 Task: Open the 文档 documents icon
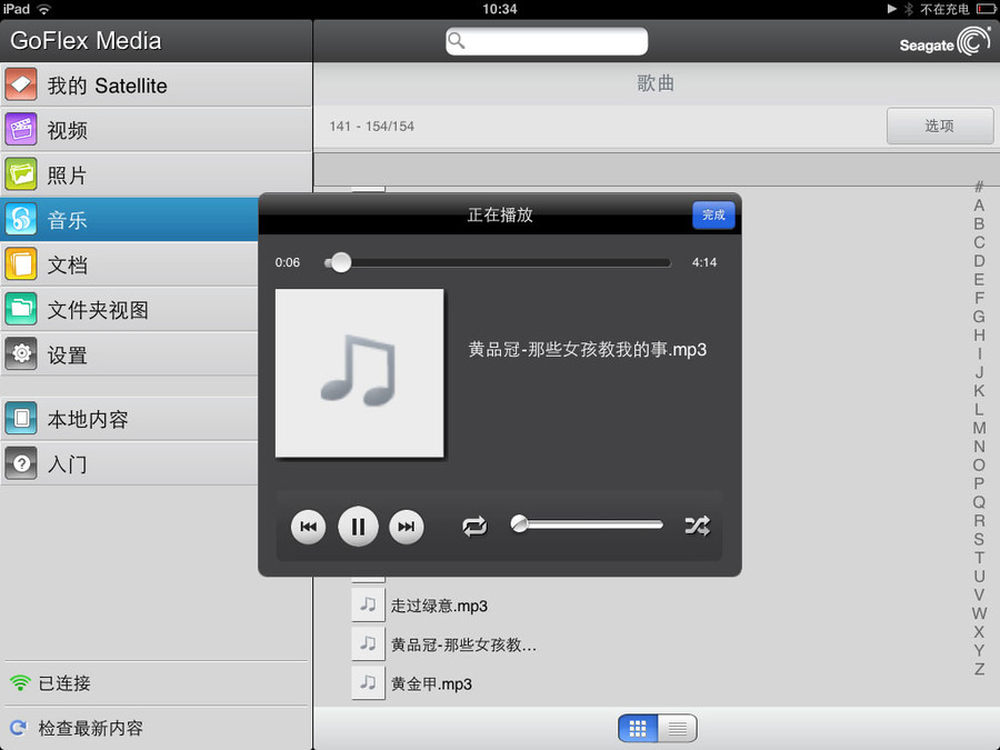coord(21,265)
